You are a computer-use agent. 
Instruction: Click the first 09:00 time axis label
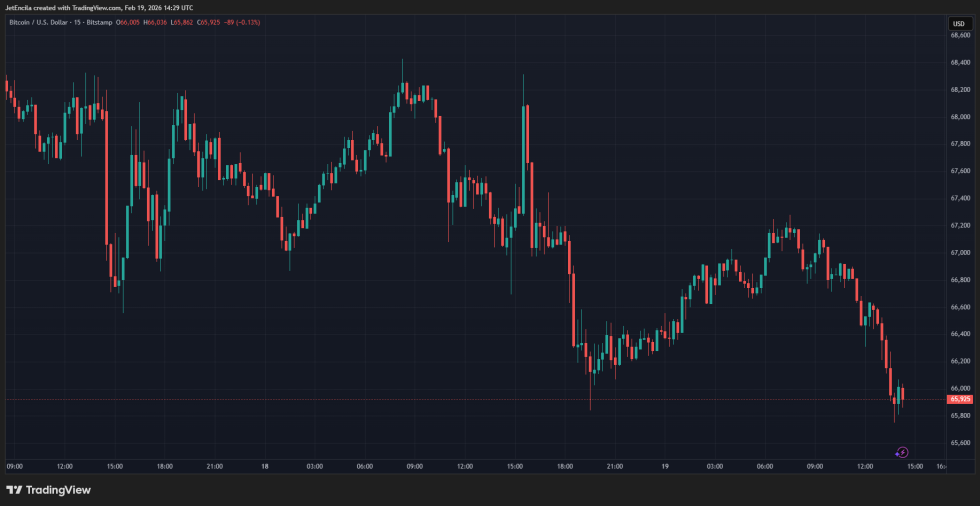click(x=14, y=466)
